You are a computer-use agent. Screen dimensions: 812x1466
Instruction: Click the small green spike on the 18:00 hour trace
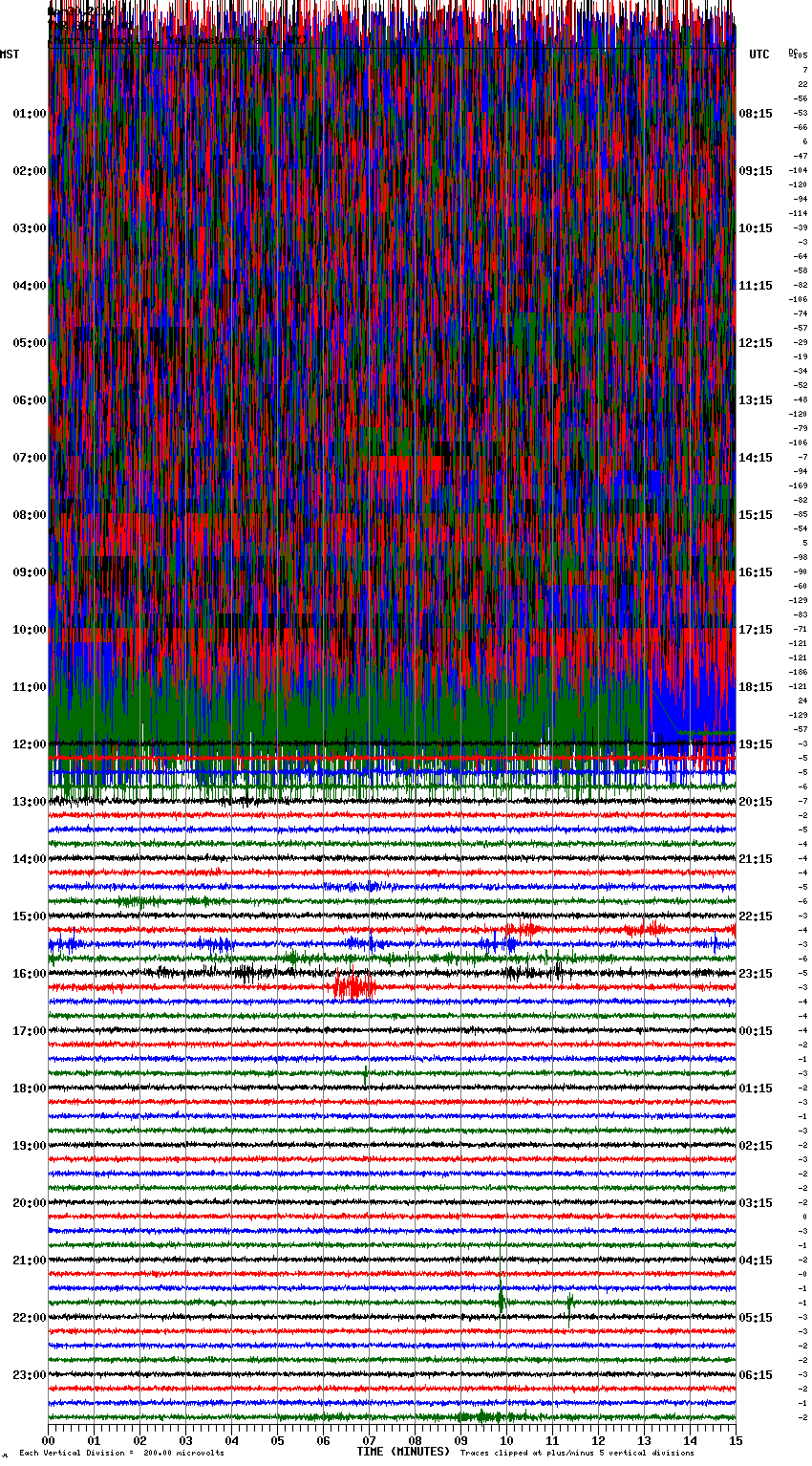tap(365, 1073)
